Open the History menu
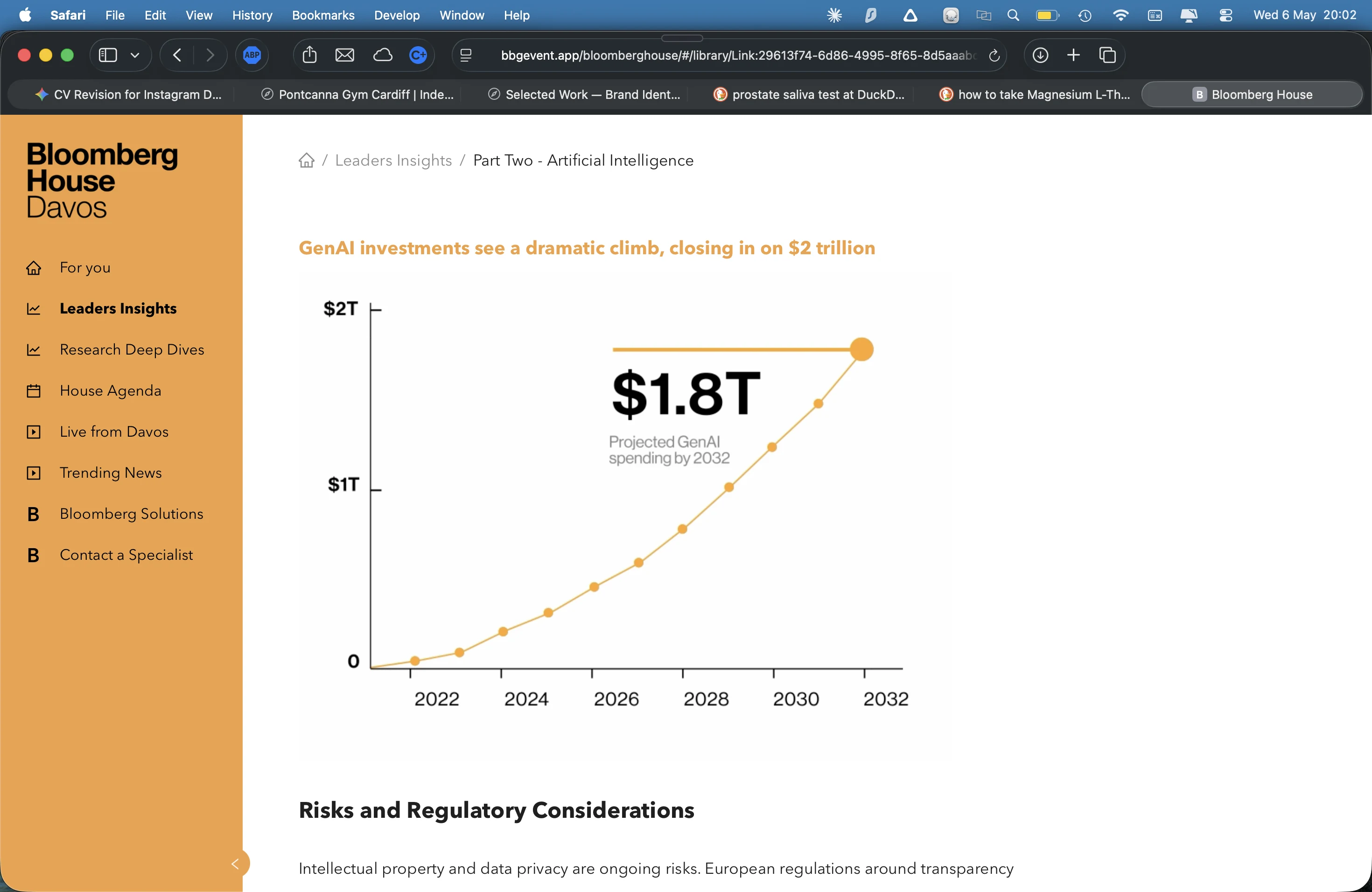Screen dimensions: 1372x892 coord(252,15)
